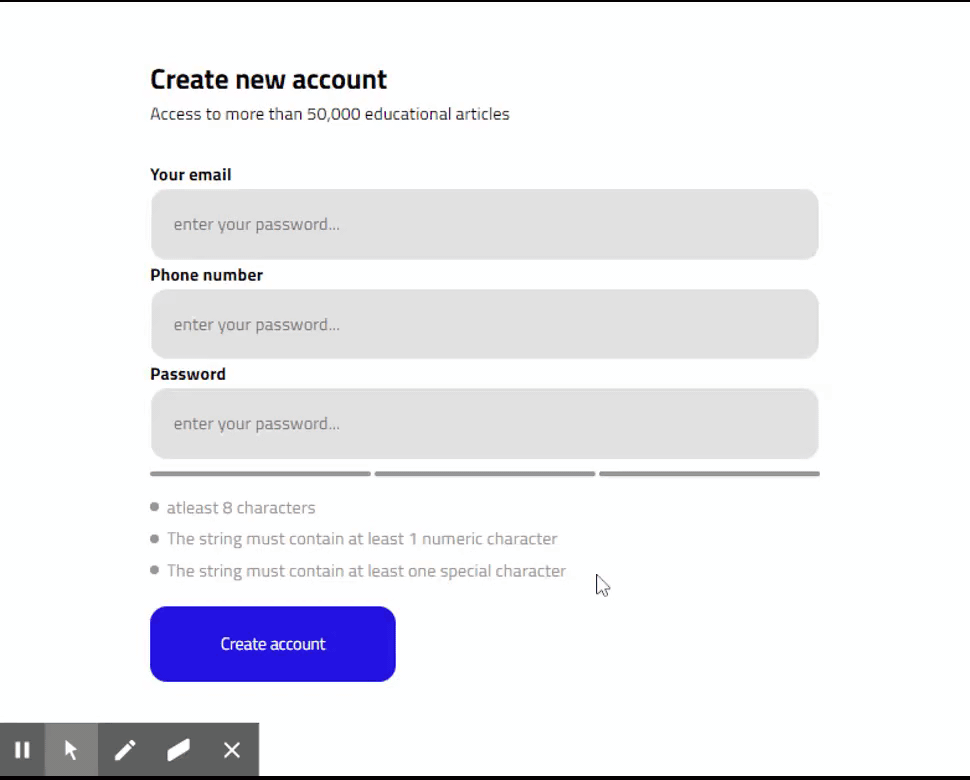Click the pause icon in annotation toolbar
The image size is (970, 780).
(x=22, y=750)
